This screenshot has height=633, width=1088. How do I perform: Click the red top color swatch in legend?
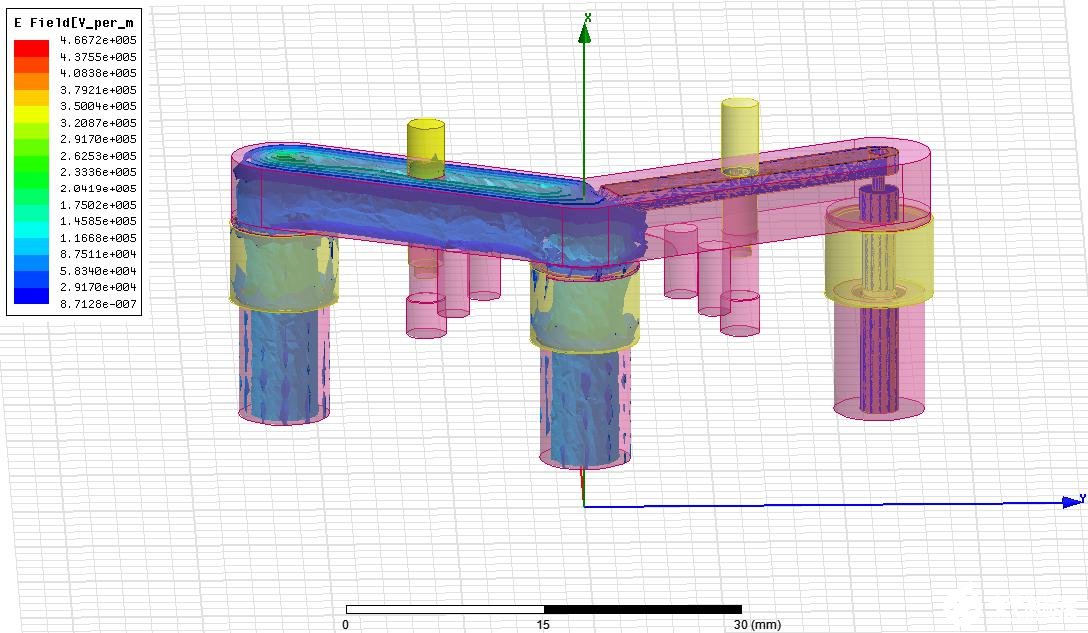31,48
